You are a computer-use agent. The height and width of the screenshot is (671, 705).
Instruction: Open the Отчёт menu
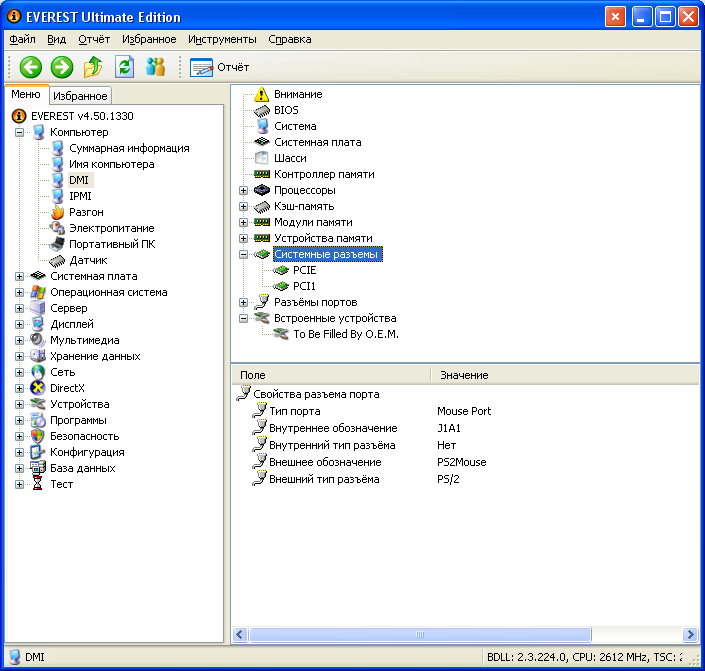(94, 40)
